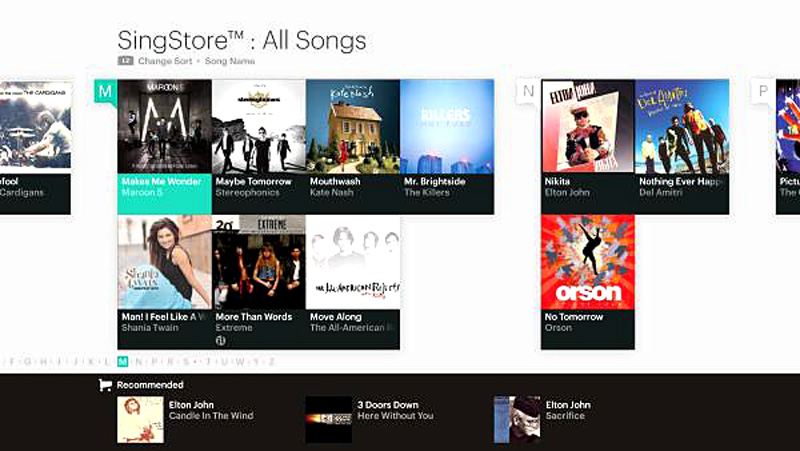Image resolution: width=800 pixels, height=451 pixels.
Task: Click the info icon under More Than Words
Action: point(220,341)
